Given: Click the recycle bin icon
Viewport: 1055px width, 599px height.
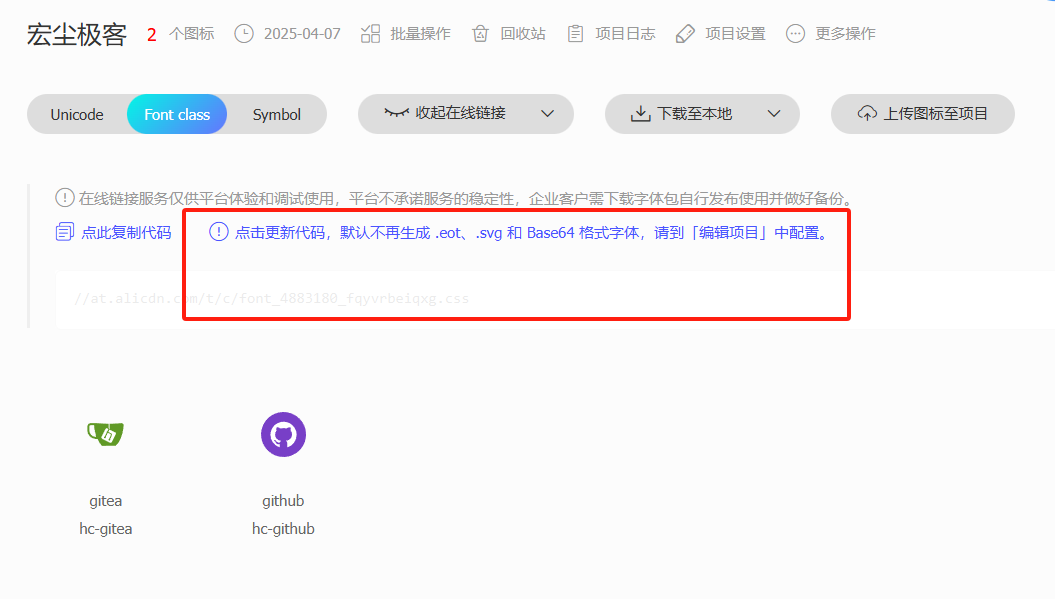Looking at the screenshot, I should click(481, 34).
